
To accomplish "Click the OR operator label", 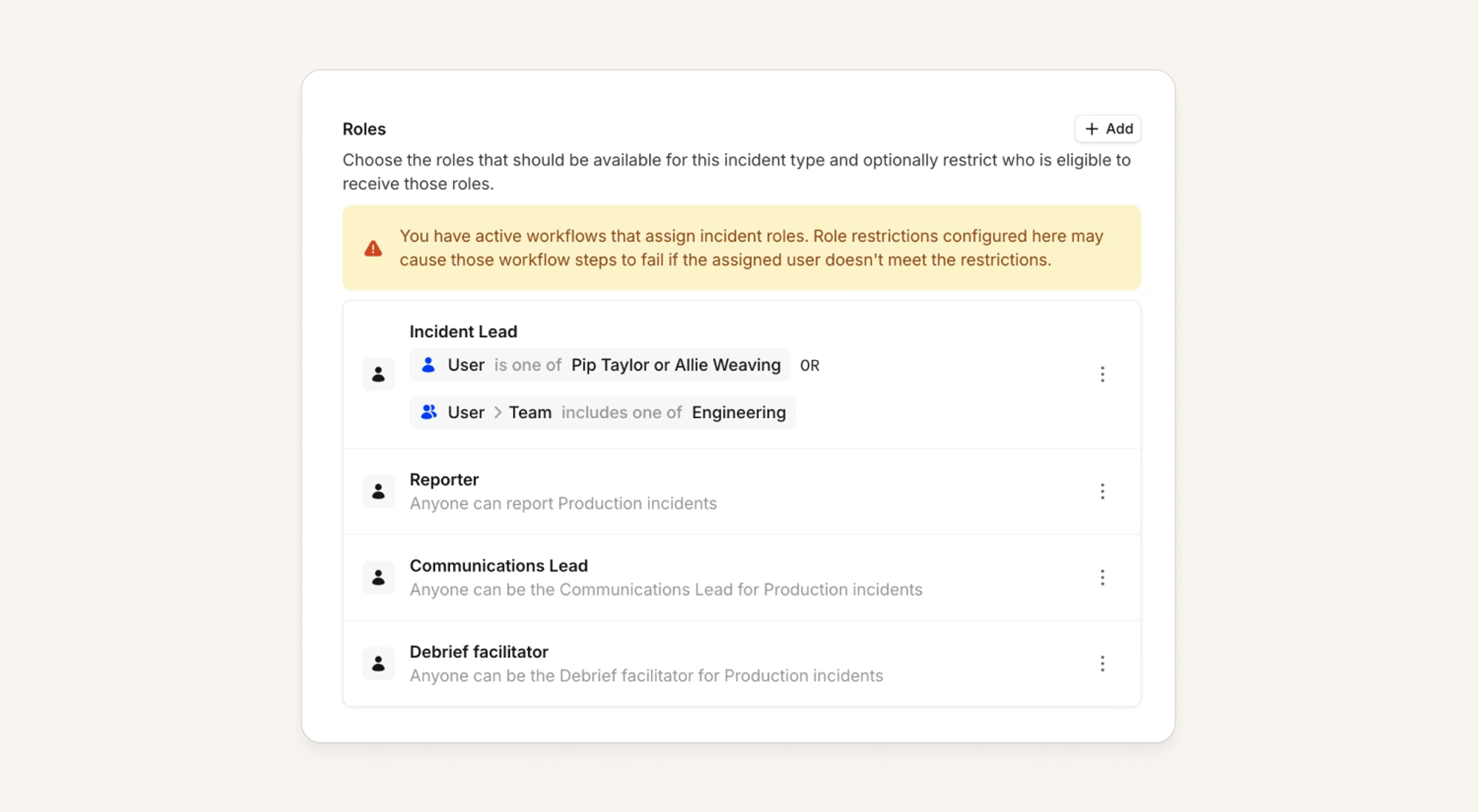I will pyautogui.click(x=810, y=366).
